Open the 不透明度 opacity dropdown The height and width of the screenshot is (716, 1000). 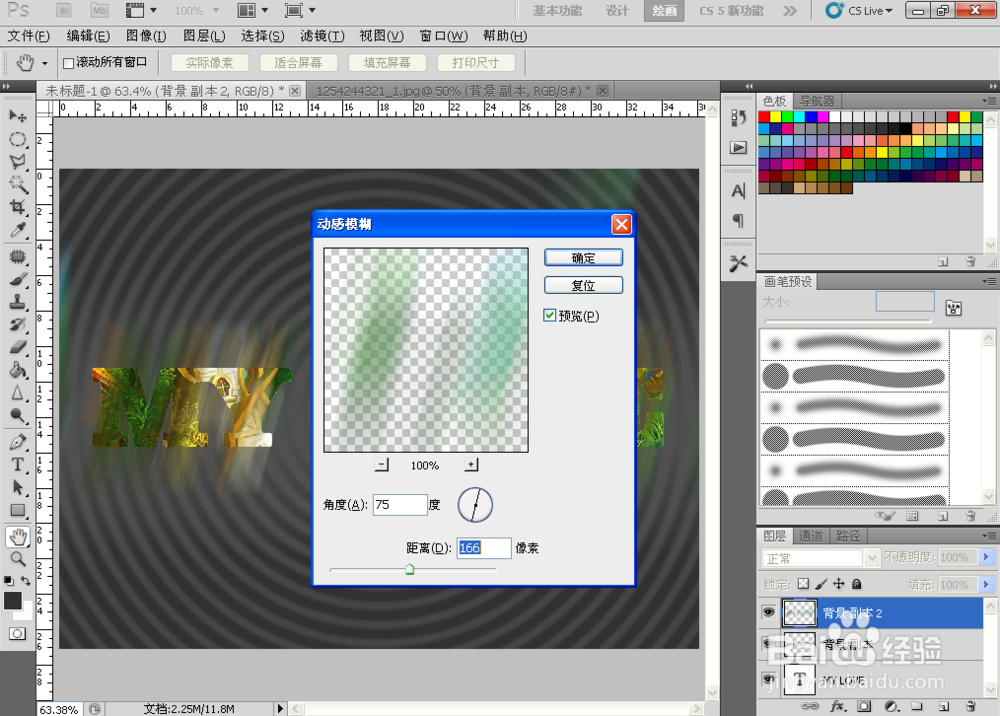[x=986, y=557]
